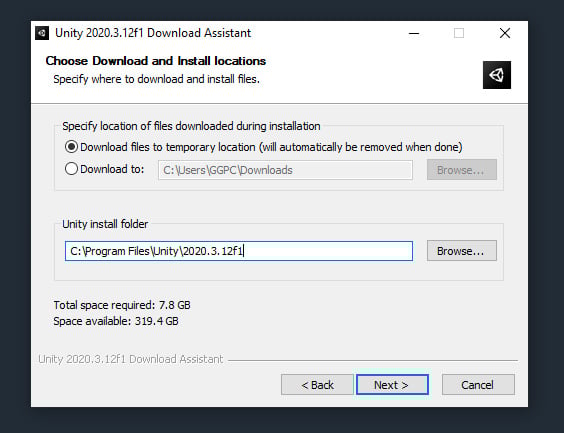The width and height of the screenshot is (564, 433).
Task: Click Next to continue installation
Action: (x=392, y=385)
